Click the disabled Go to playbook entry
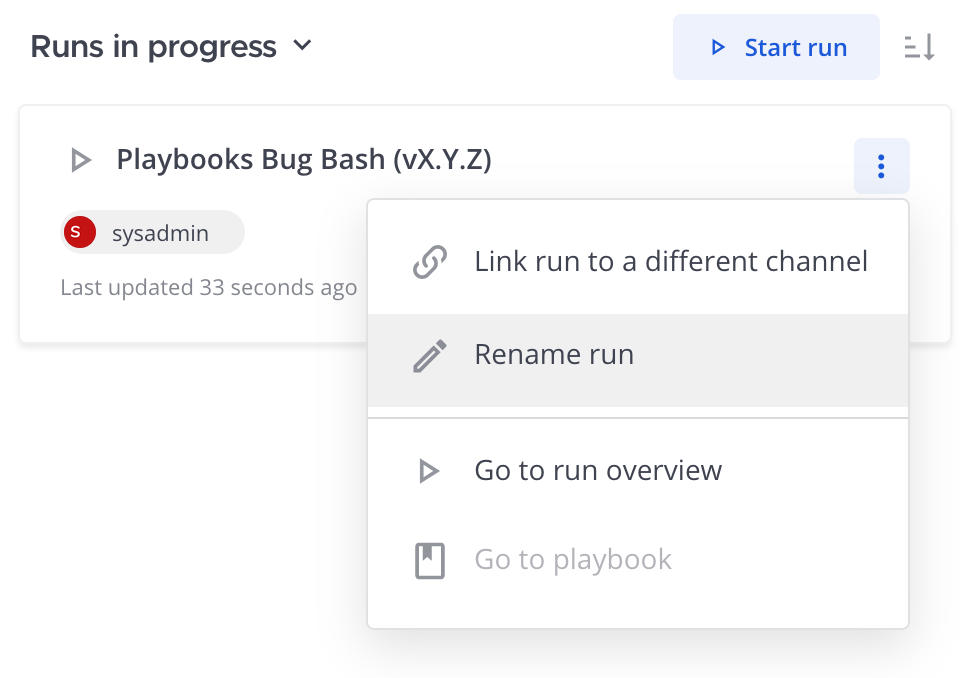The width and height of the screenshot is (978, 678). pos(573,559)
